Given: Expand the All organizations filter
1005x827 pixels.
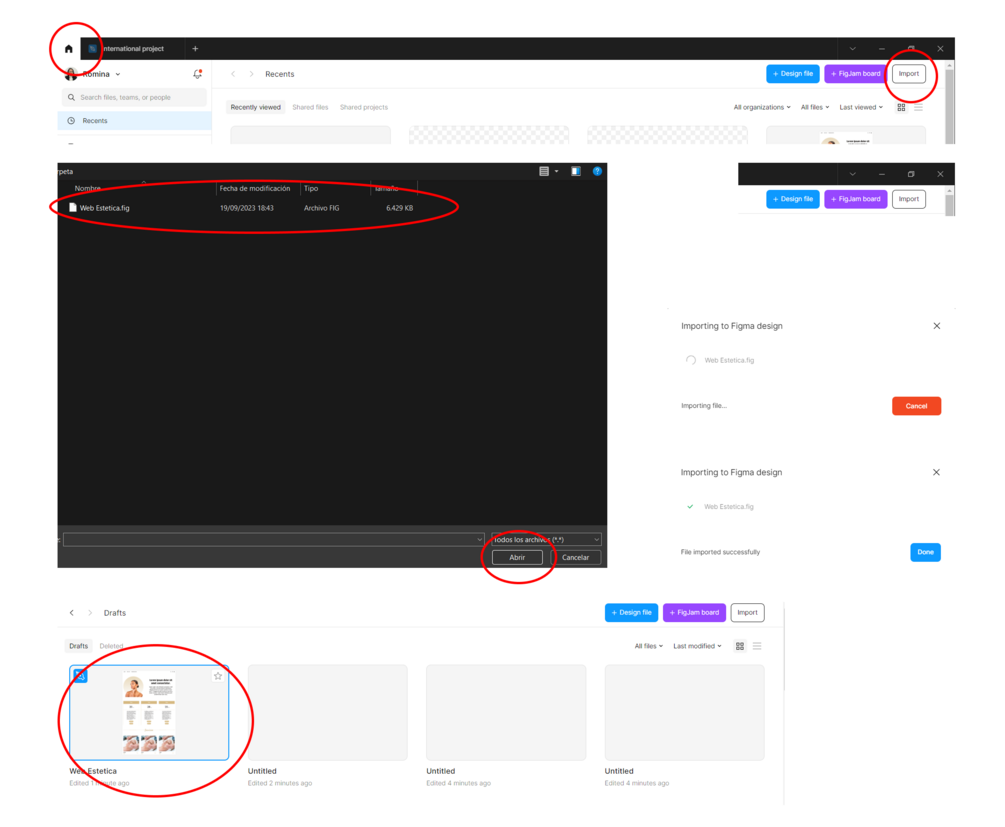Looking at the screenshot, I should click(762, 107).
